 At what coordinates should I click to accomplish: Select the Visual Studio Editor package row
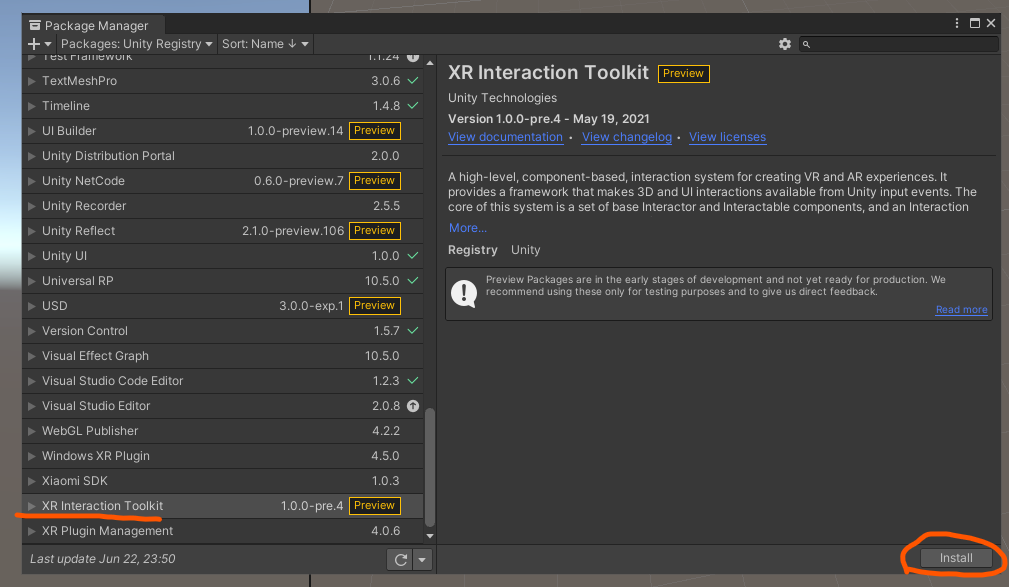click(223, 405)
